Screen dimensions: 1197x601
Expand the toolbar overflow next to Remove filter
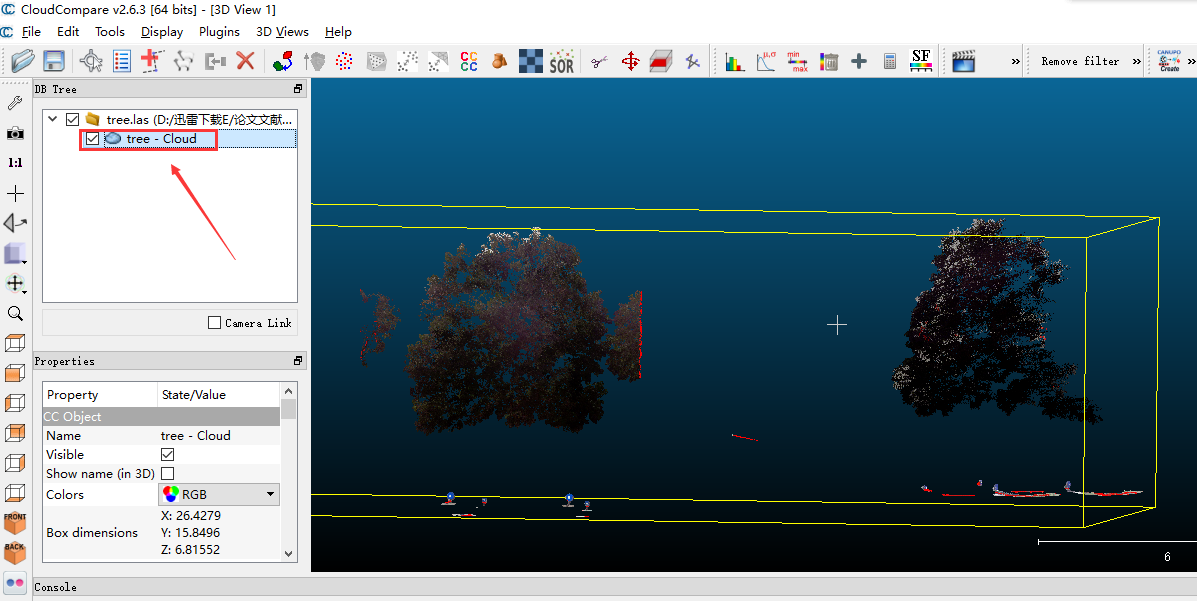point(1136,62)
